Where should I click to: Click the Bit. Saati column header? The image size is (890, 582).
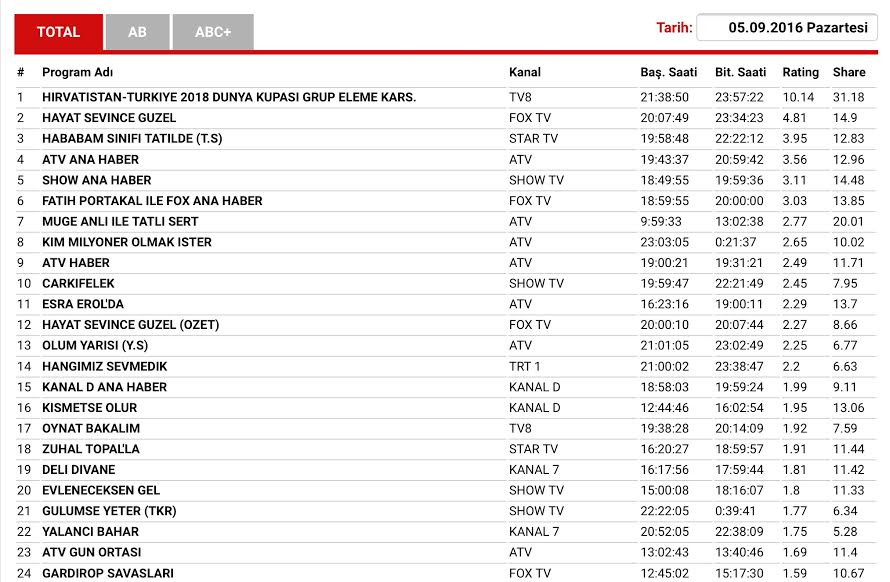[x=740, y=72]
